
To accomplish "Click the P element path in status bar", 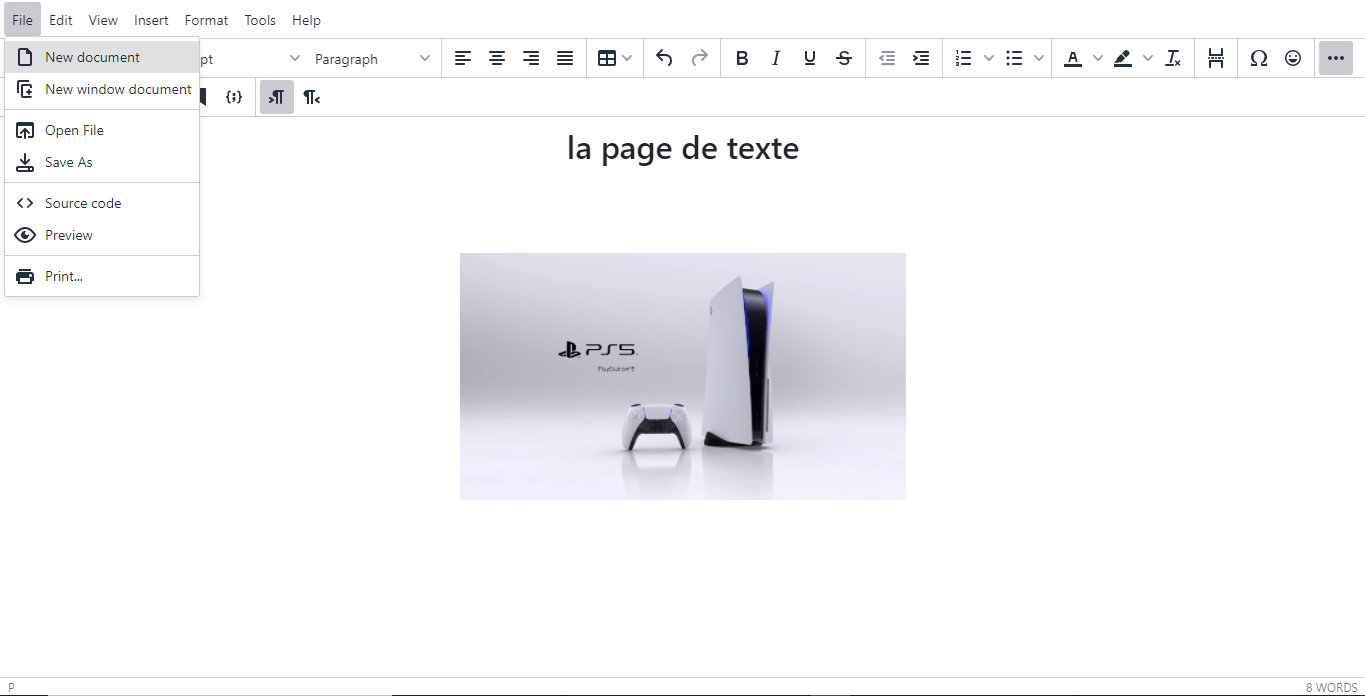I will coord(11,687).
